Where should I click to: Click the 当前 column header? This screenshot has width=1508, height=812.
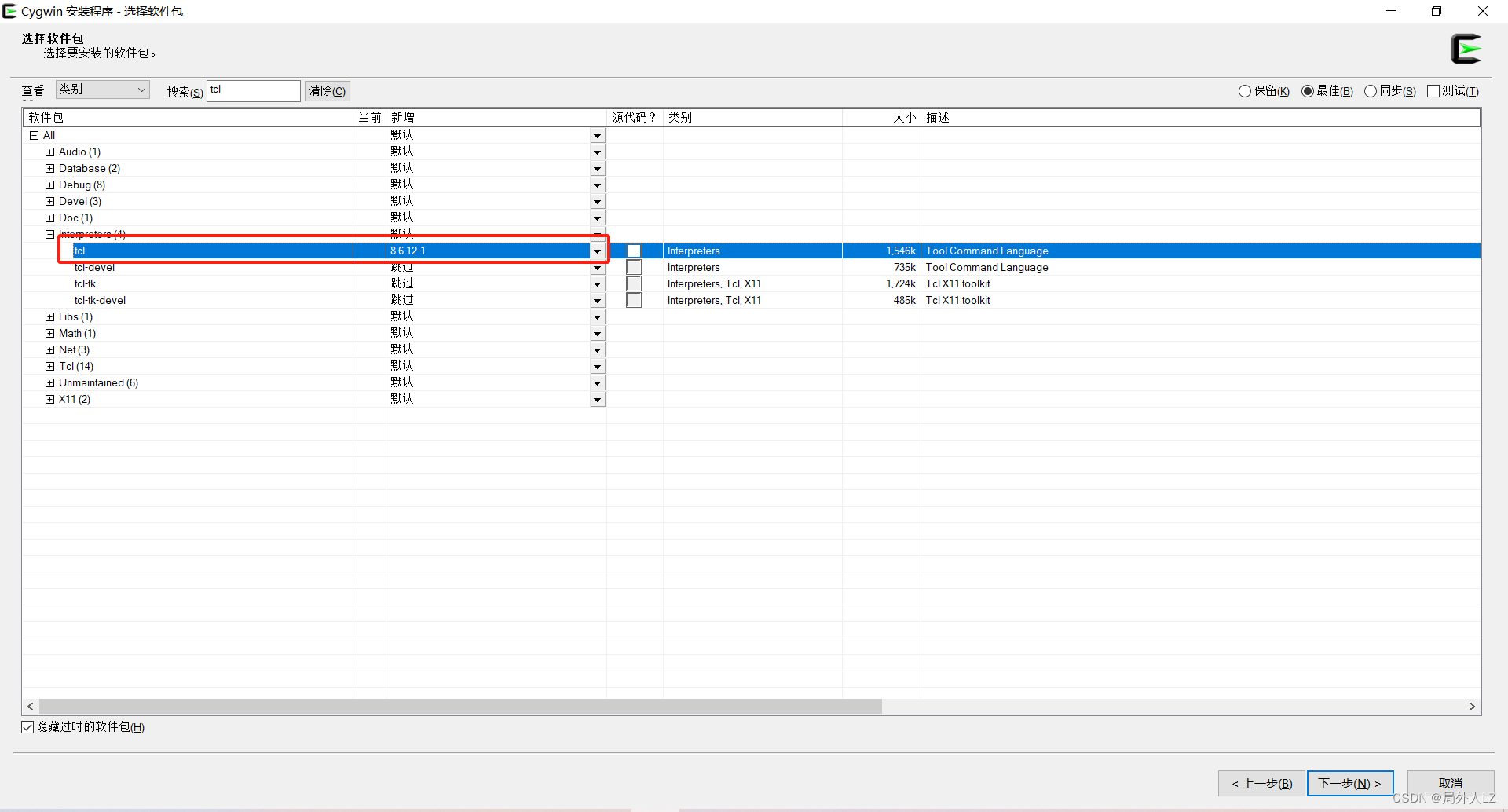click(x=369, y=118)
